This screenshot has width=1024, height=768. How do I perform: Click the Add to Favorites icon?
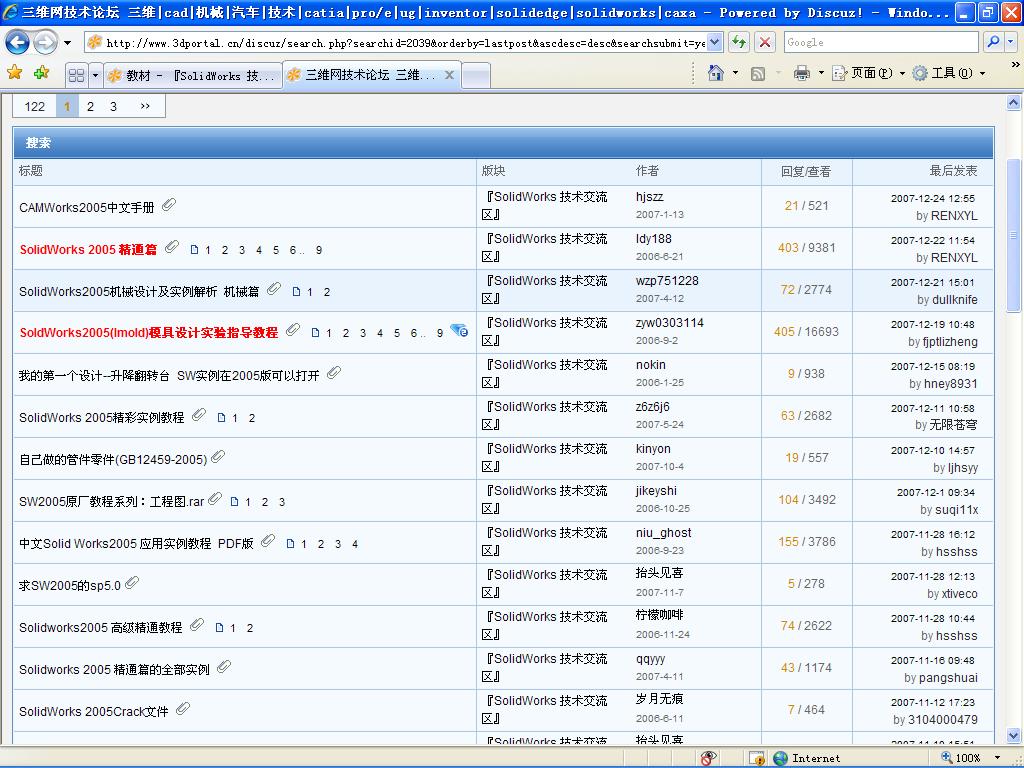click(41, 73)
